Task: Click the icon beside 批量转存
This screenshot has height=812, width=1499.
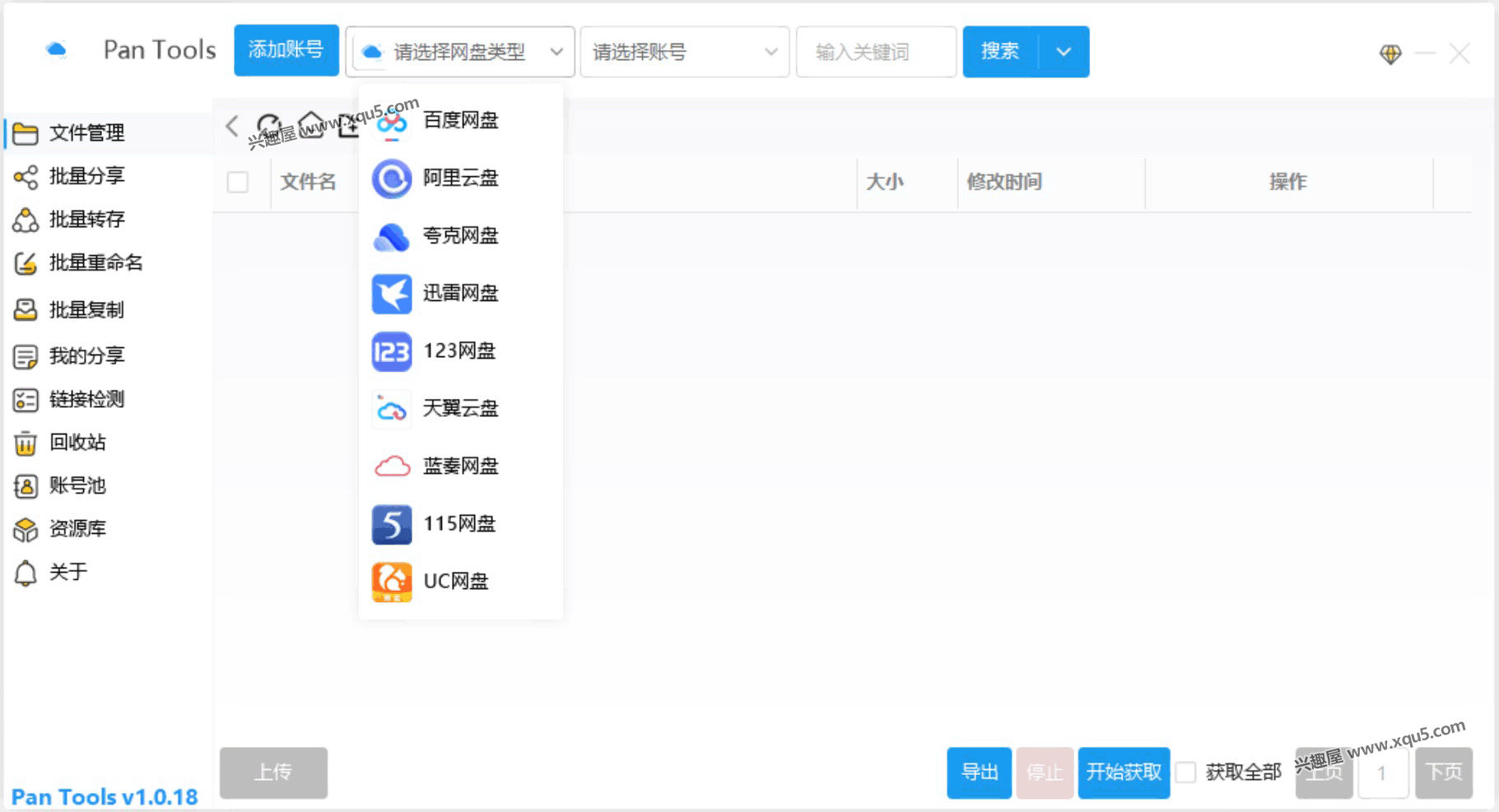Action: point(26,220)
